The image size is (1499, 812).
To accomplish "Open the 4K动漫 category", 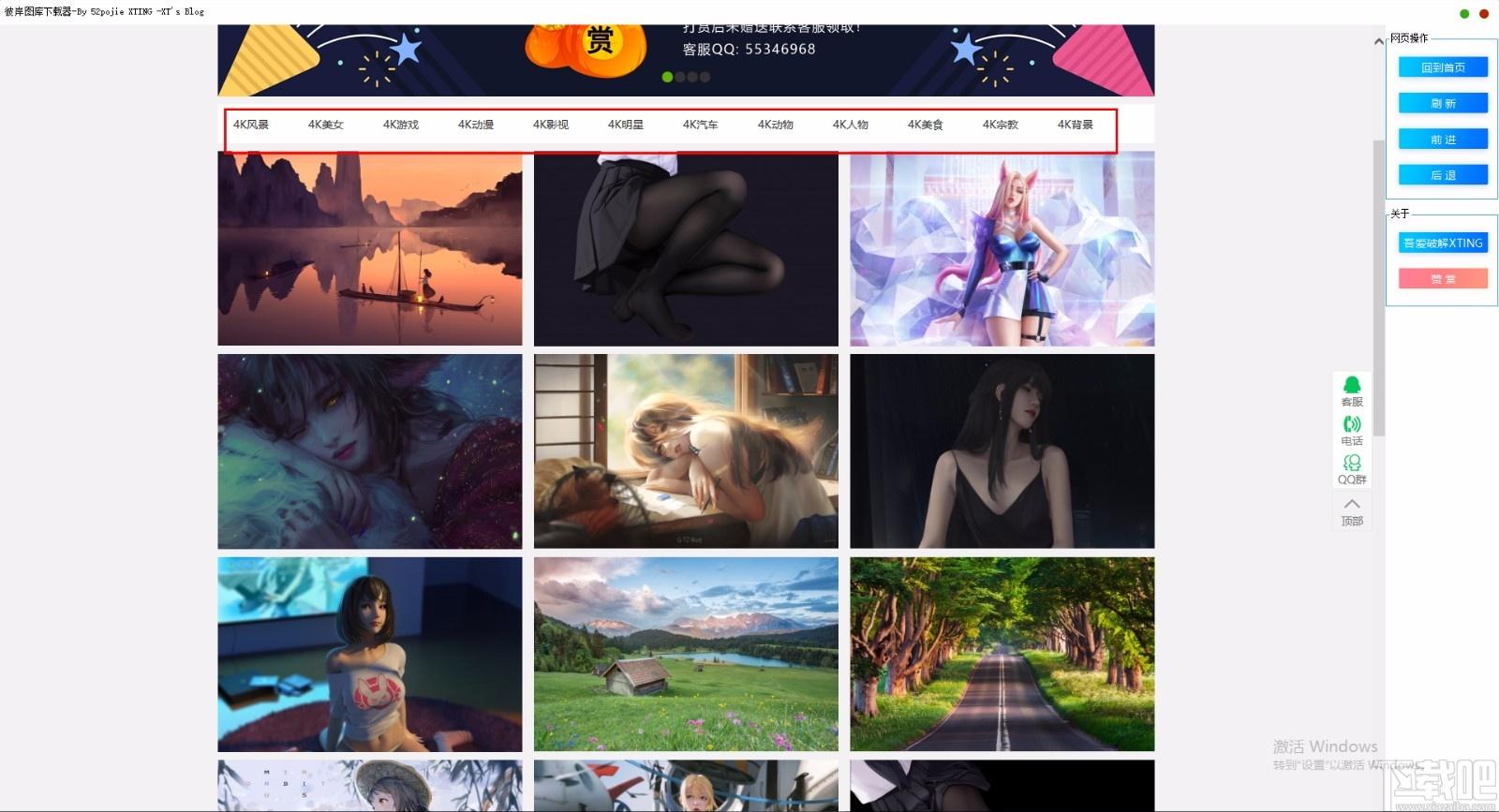I will pos(476,125).
